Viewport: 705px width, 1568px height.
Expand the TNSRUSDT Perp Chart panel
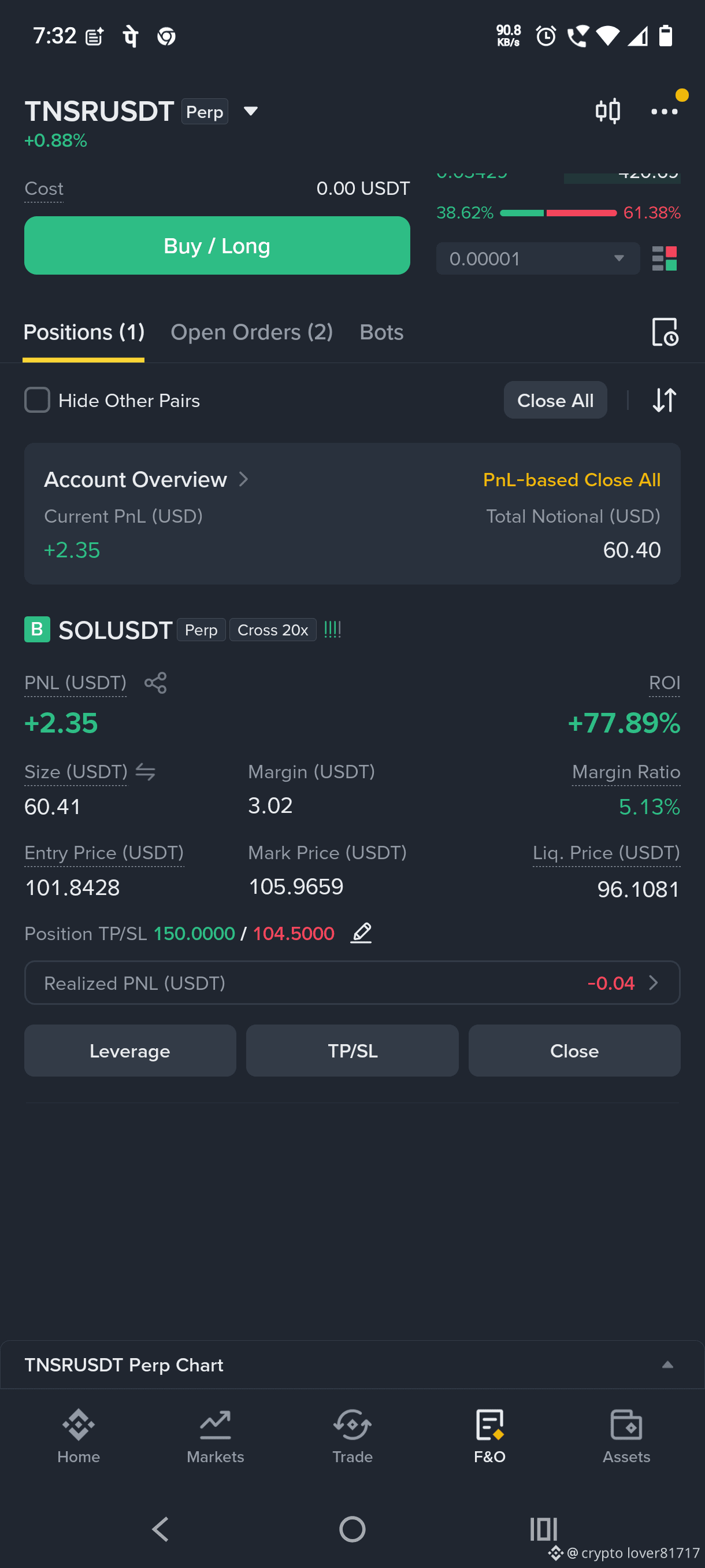tap(667, 1364)
